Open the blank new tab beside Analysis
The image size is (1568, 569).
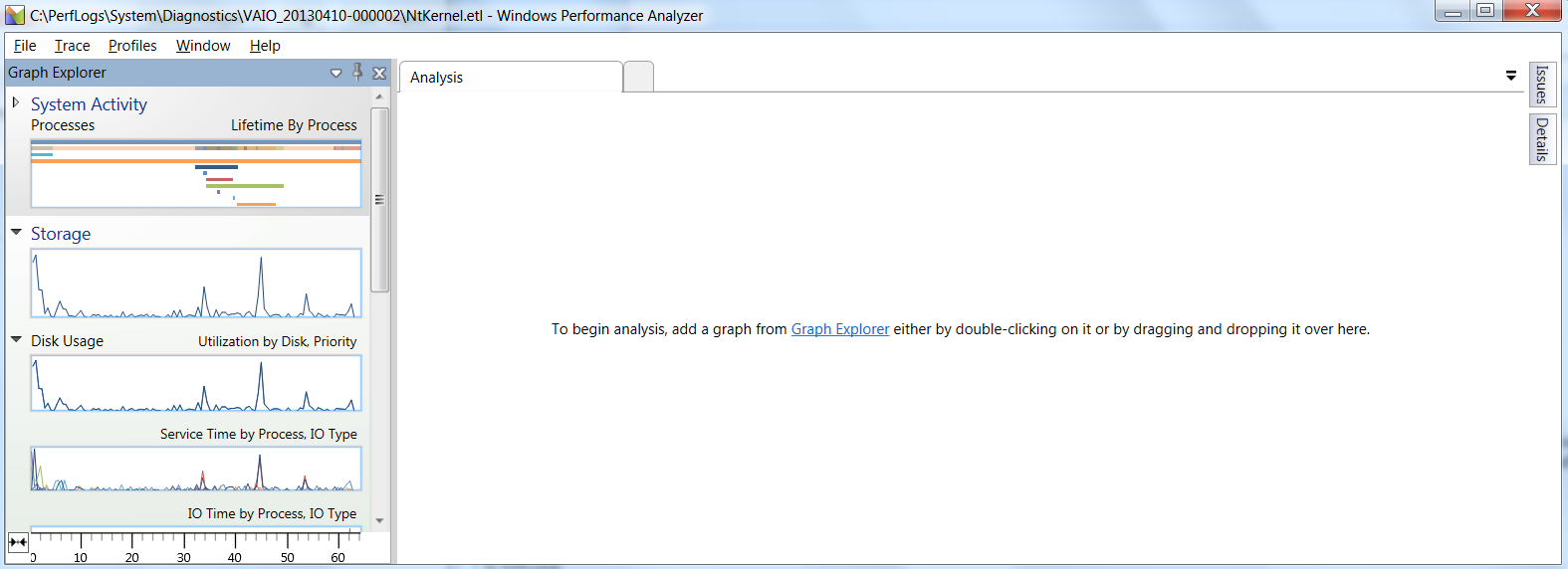click(x=639, y=78)
